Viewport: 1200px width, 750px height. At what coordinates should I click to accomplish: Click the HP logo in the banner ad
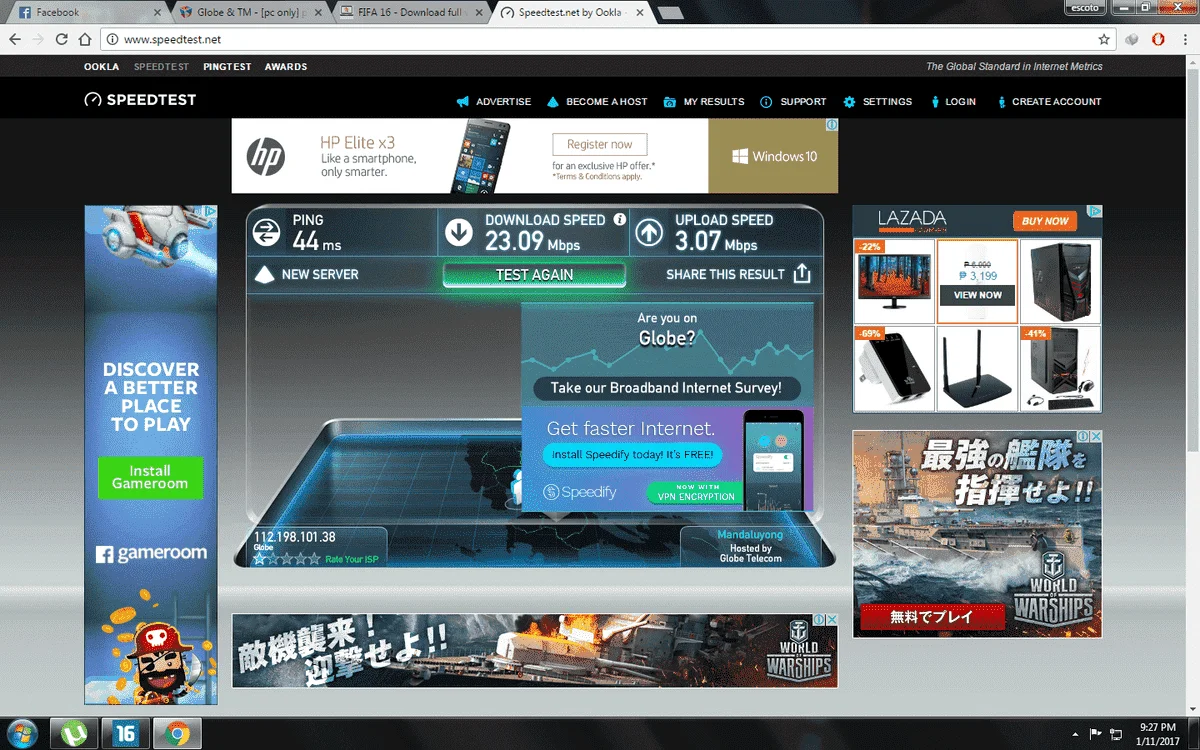266,157
